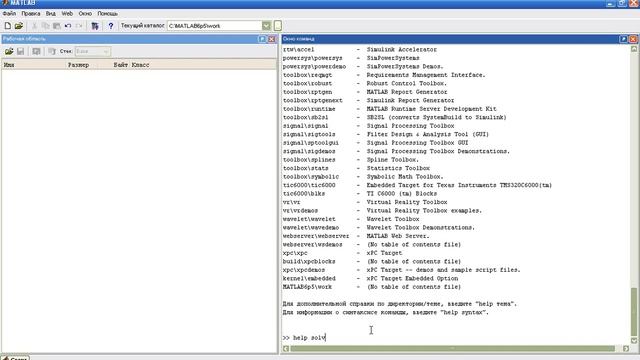Screen dimensions: 640x360
Task: Click 'Signal Processing Toolbox GUI' text
Action: coord(417,143)
